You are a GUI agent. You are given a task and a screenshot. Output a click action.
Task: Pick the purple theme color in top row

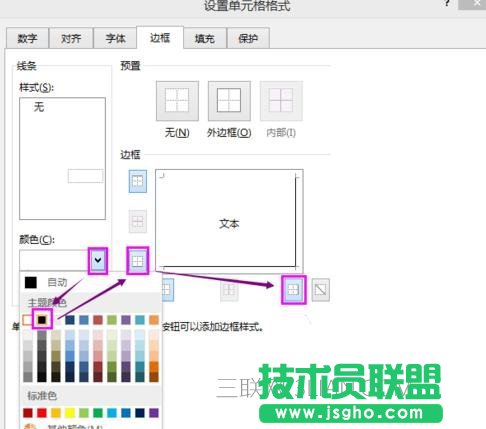coord(126,320)
